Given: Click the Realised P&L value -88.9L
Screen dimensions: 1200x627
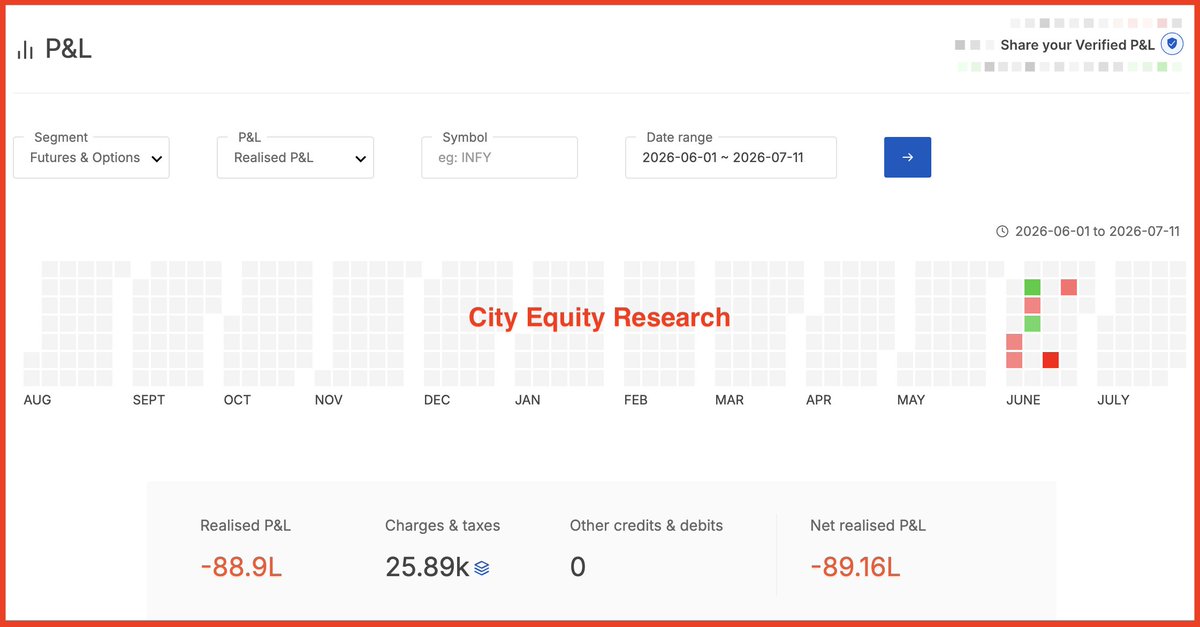Looking at the screenshot, I should [x=241, y=567].
